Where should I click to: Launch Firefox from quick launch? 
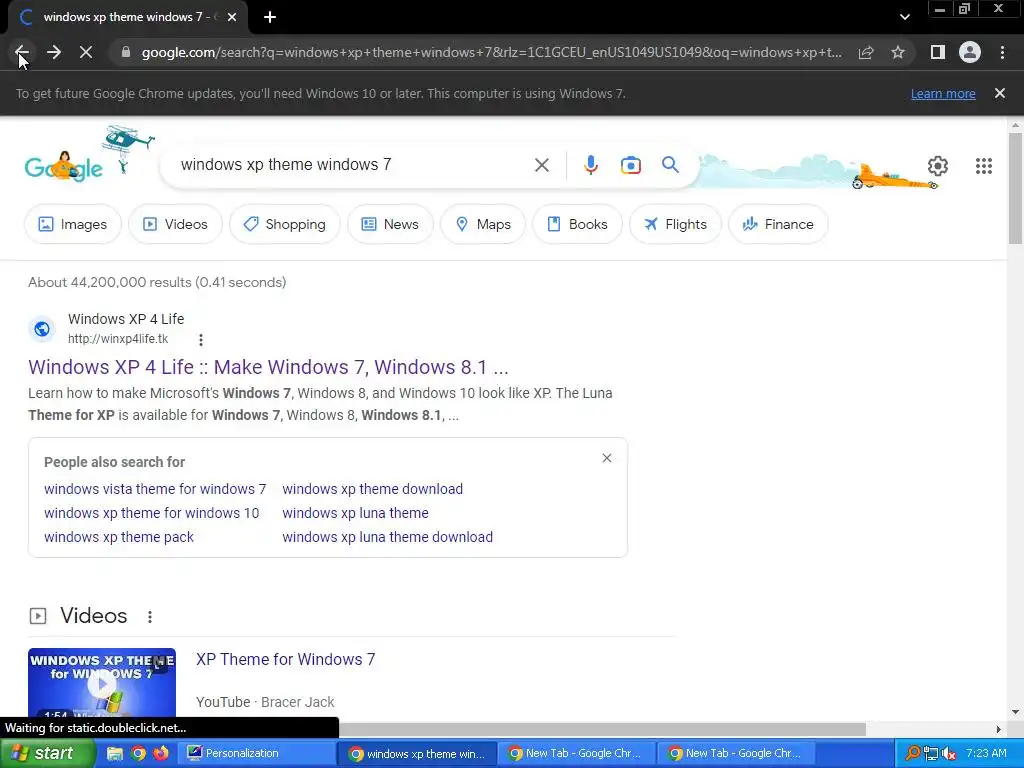coord(161,754)
